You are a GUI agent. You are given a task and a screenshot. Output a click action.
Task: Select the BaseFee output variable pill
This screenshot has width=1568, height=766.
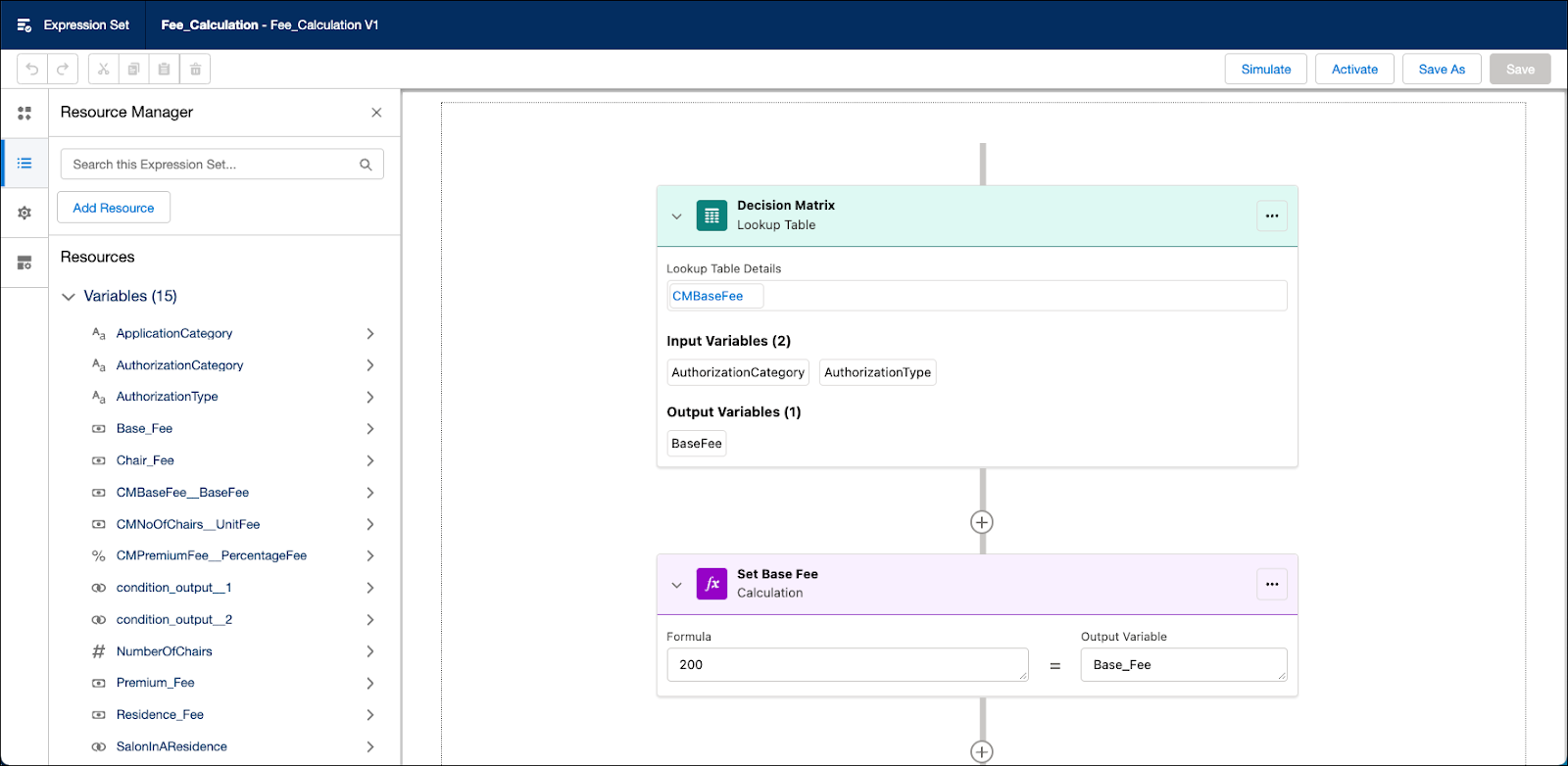click(x=697, y=444)
